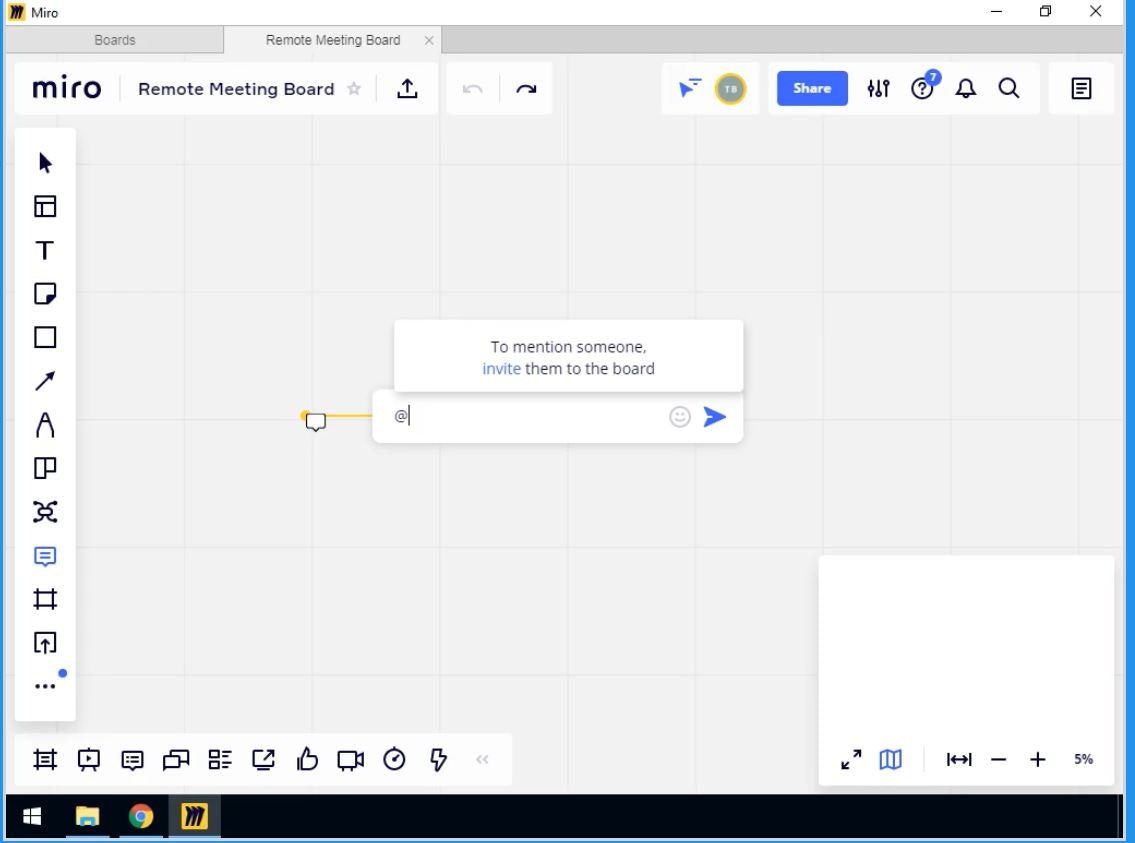Switch to the Boards tab
Screen dimensions: 1135x843
(x=114, y=40)
